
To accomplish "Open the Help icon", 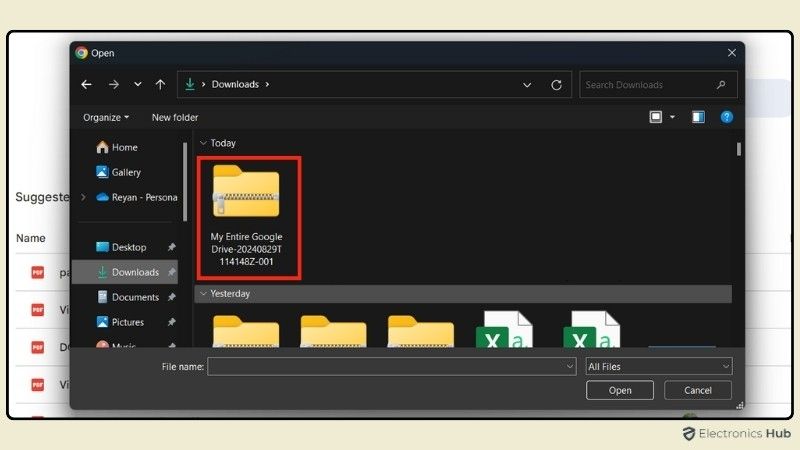I will [x=727, y=117].
